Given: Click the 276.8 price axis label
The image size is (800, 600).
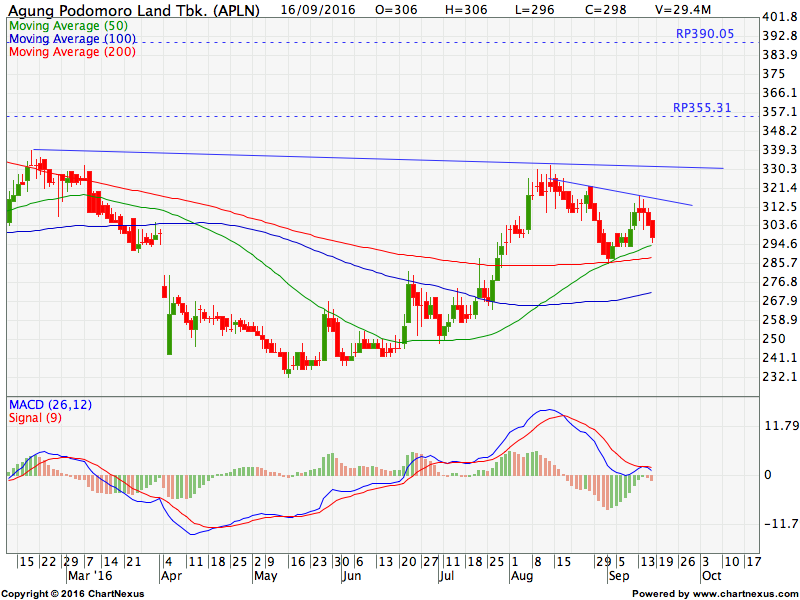Looking at the screenshot, I should 779,282.
